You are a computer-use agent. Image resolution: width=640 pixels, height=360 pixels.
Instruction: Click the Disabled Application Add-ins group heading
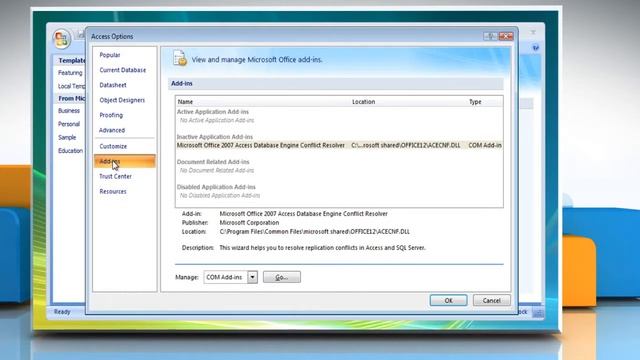point(216,187)
